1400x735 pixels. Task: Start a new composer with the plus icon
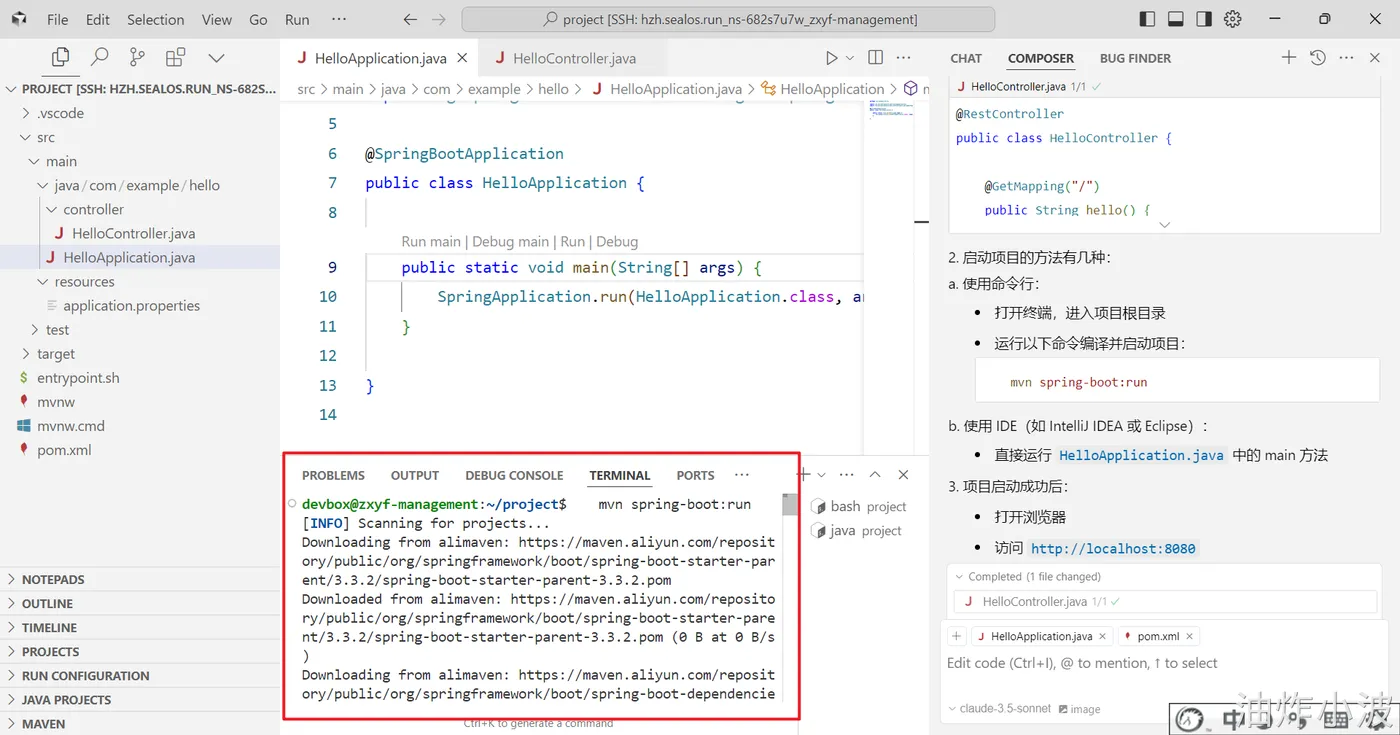pos(1289,58)
